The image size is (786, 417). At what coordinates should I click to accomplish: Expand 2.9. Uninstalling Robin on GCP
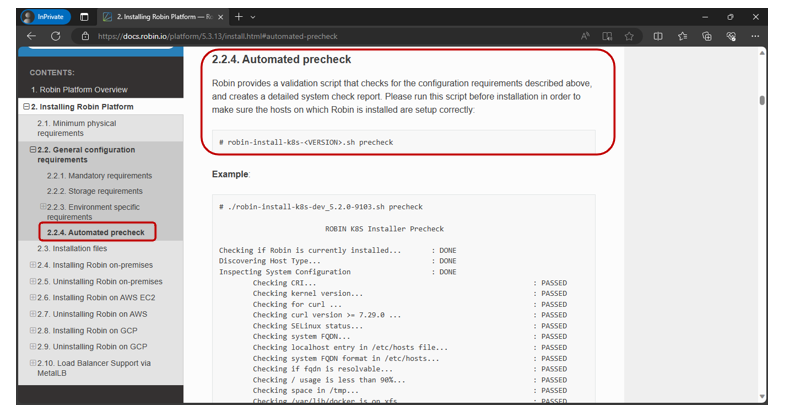[x=33, y=346]
